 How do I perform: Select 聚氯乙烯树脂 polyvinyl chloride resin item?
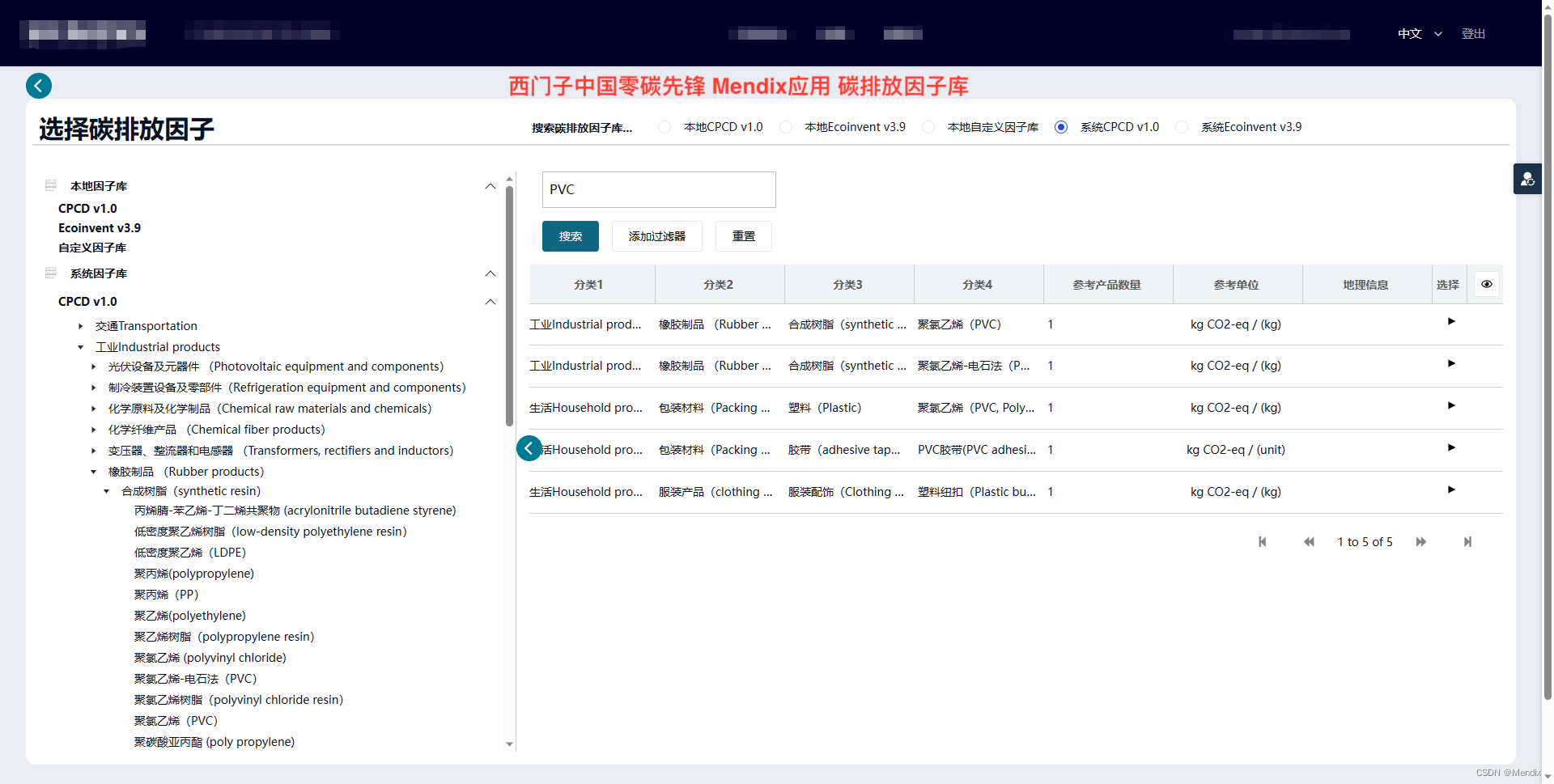[x=239, y=700]
